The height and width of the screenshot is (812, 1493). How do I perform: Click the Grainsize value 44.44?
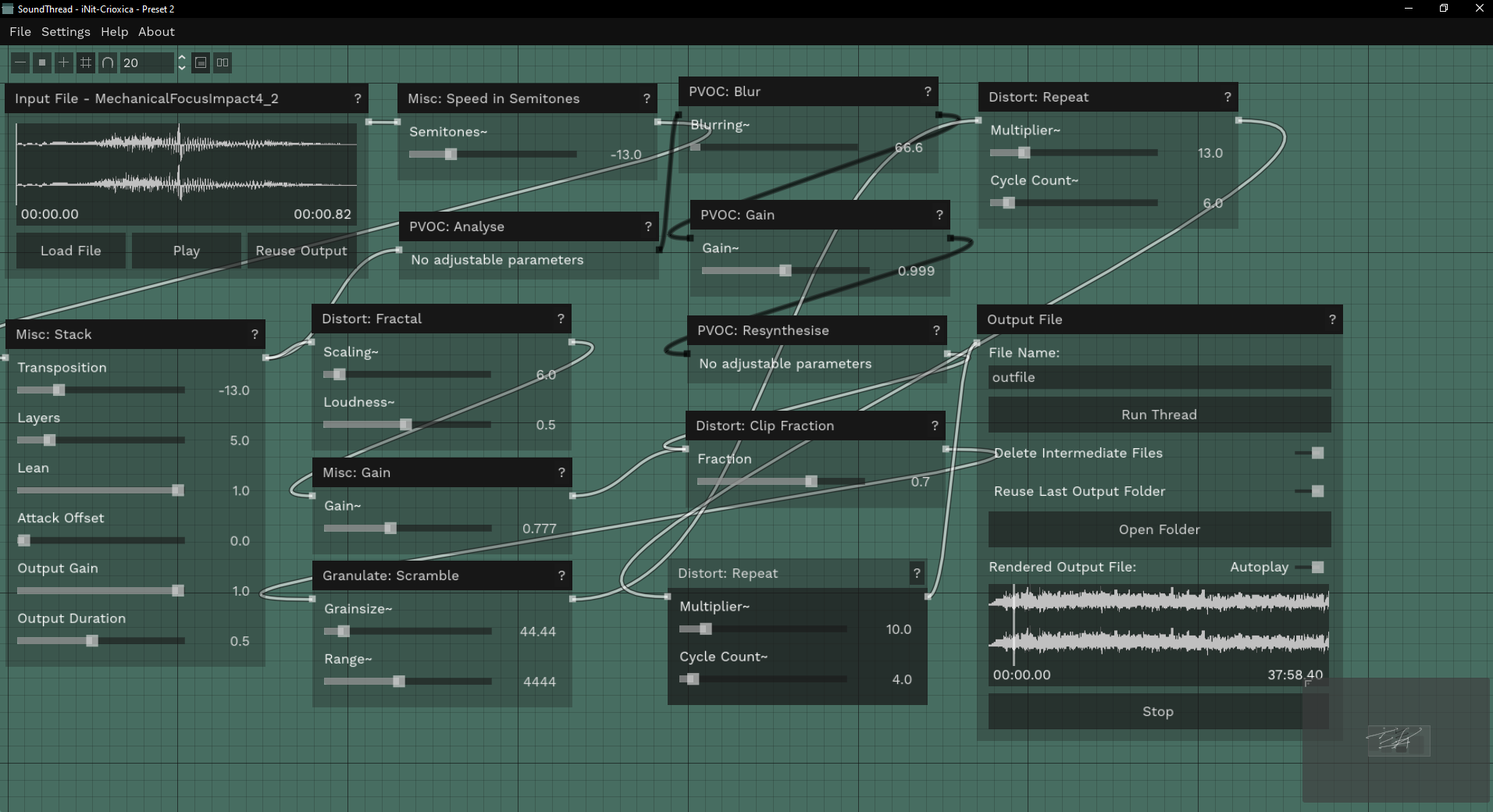(x=538, y=632)
